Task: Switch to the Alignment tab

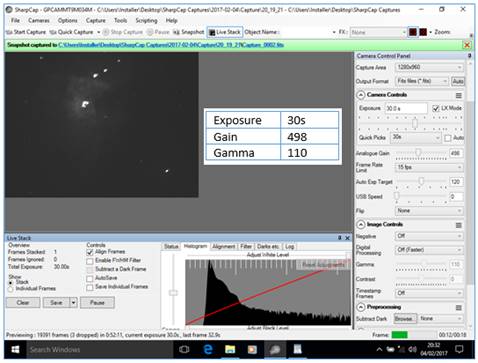Action: point(224,247)
